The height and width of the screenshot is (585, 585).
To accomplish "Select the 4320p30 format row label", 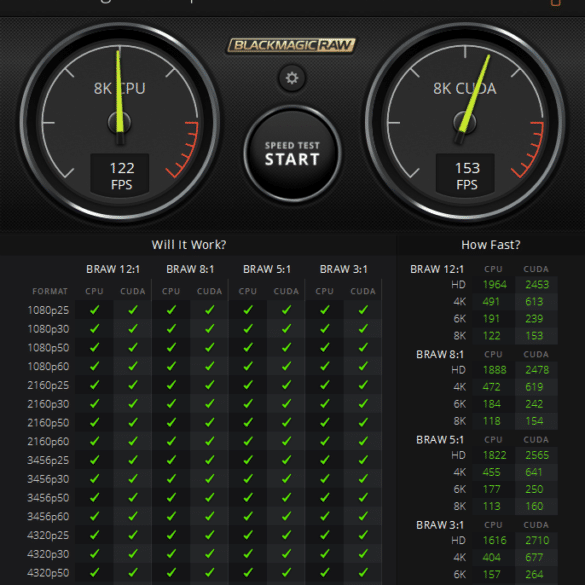I will click(x=48, y=554).
